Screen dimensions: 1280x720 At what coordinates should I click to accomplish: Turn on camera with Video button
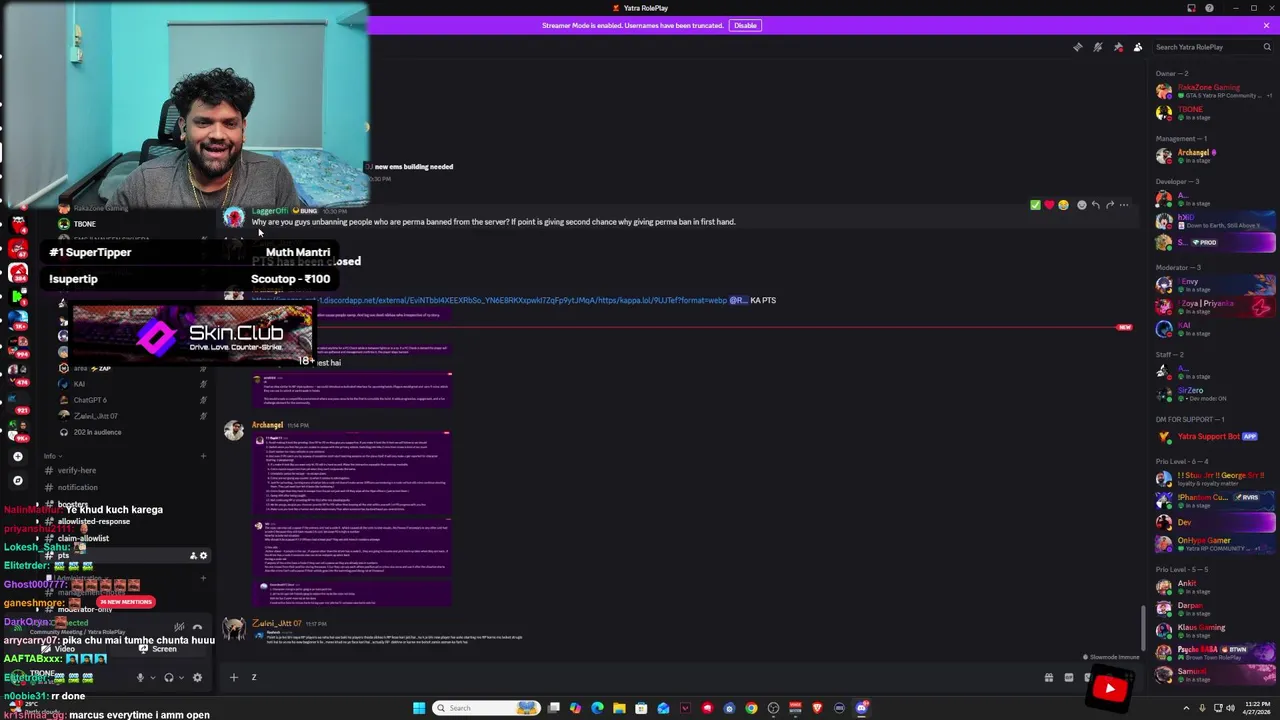pyautogui.click(x=59, y=649)
